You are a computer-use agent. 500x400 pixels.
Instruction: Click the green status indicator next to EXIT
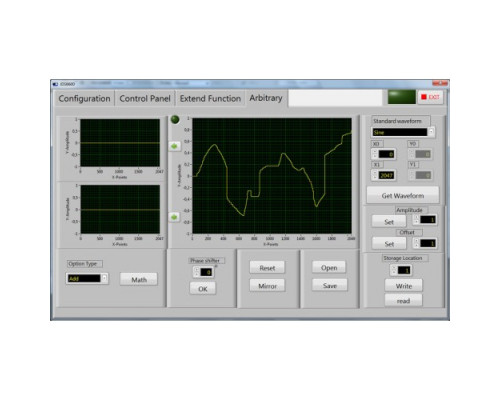[402, 97]
